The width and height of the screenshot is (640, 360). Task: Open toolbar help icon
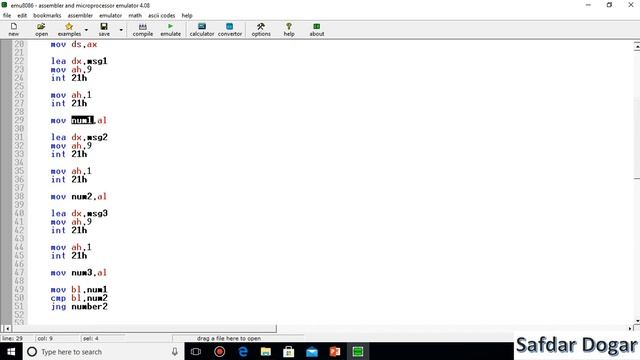click(x=289, y=29)
